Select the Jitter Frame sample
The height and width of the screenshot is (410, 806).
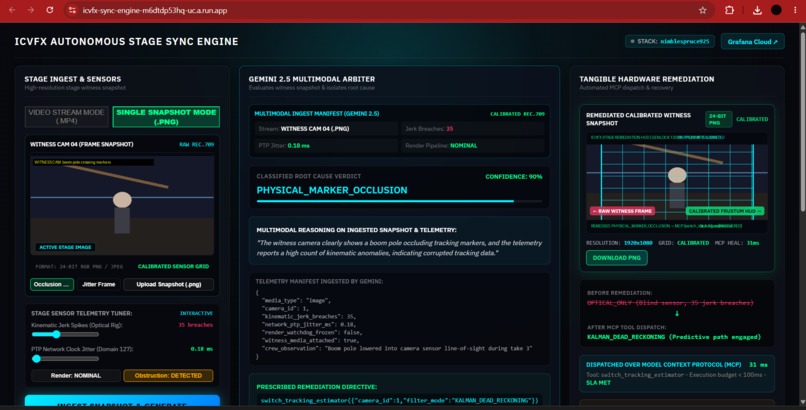(x=98, y=284)
